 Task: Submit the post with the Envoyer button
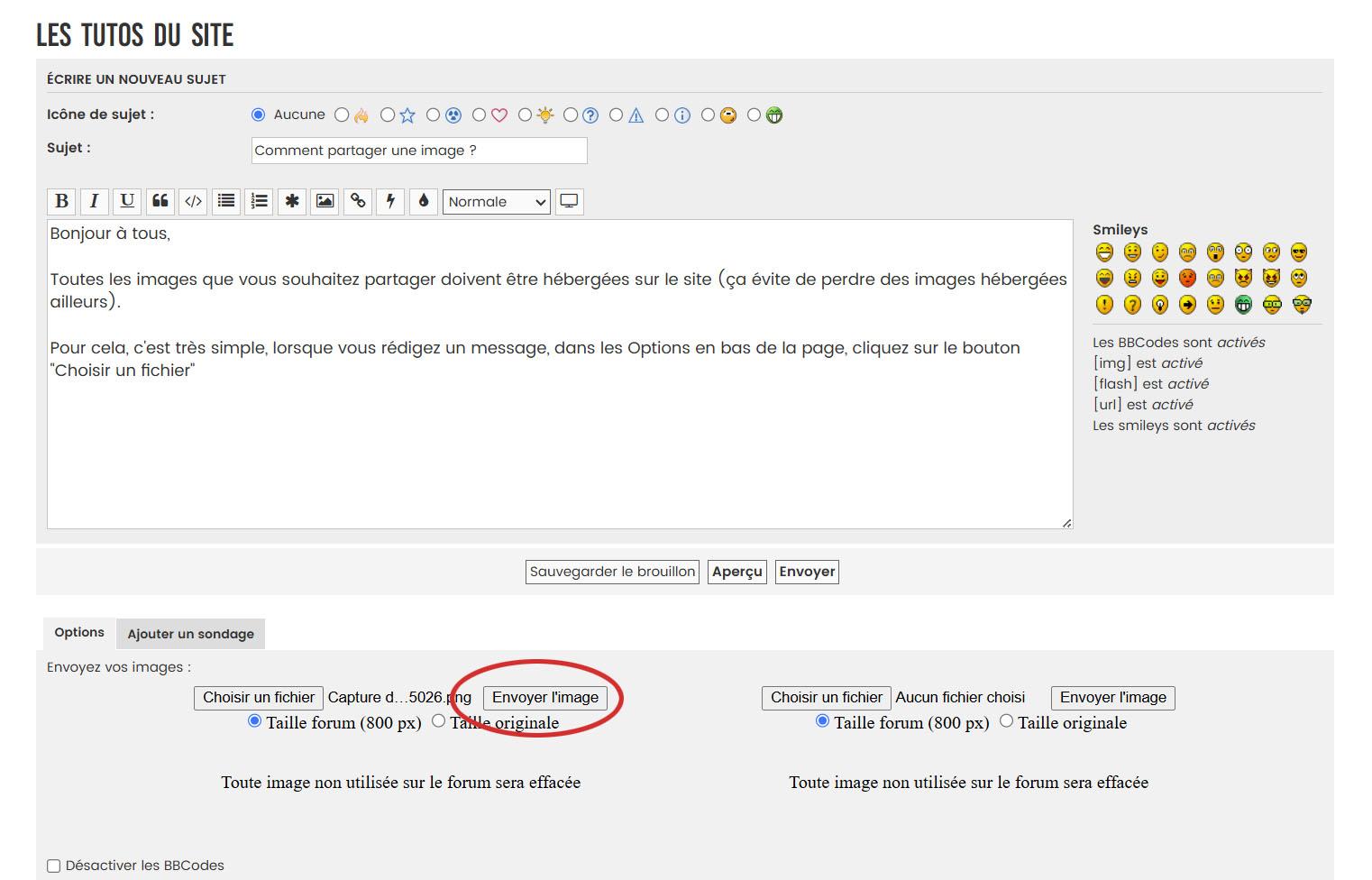(x=807, y=572)
